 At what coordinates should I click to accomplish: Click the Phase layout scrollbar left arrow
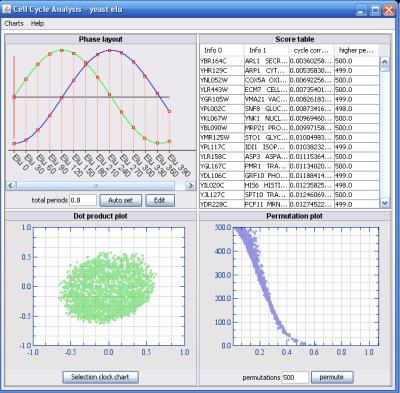[11, 185]
